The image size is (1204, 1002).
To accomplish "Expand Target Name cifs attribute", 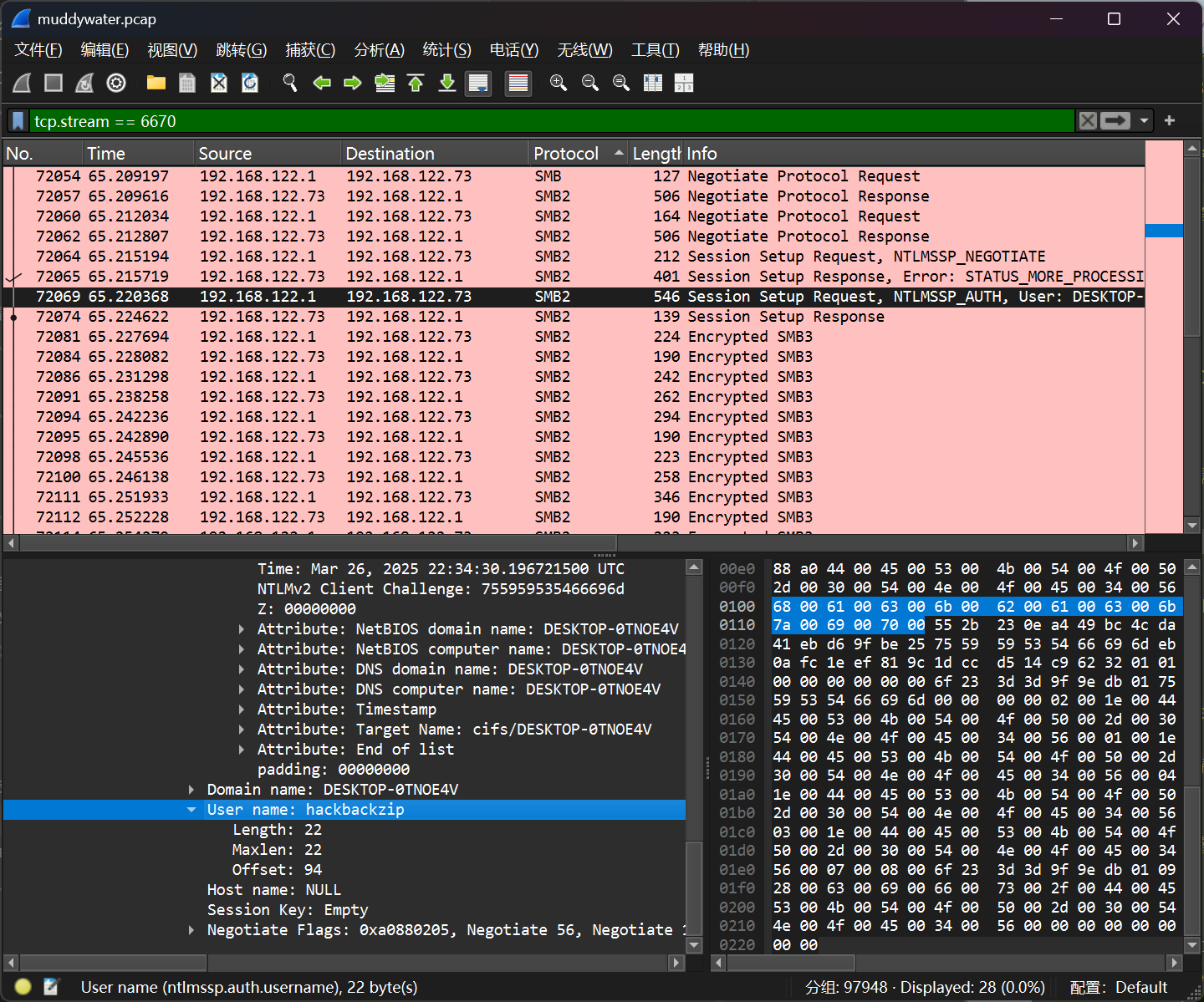I will (x=242, y=730).
